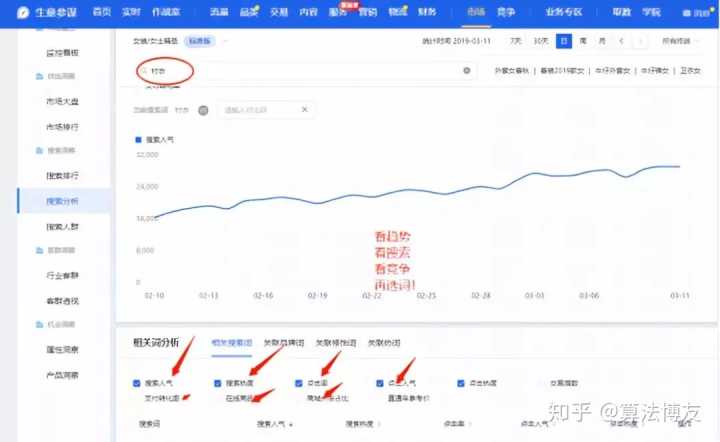Open the 流量 nav item
The image size is (720, 442).
click(x=219, y=12)
